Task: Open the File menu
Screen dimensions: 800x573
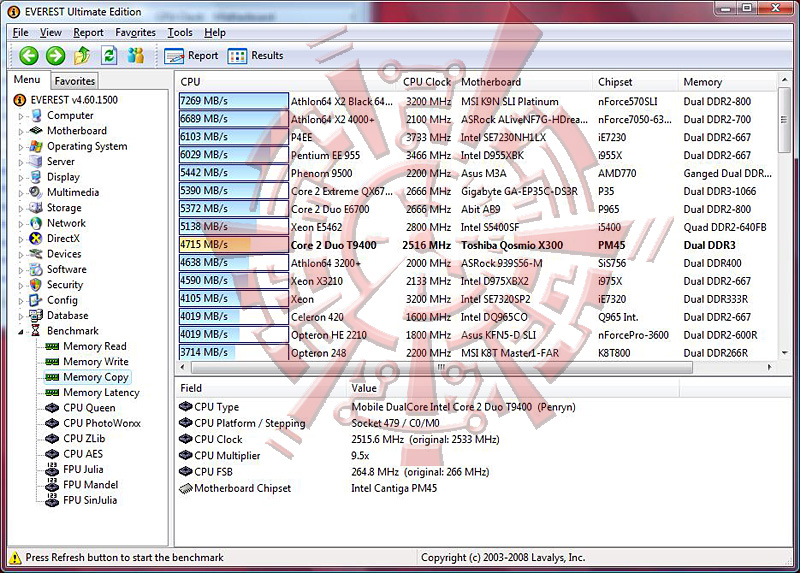Action: 20,33
